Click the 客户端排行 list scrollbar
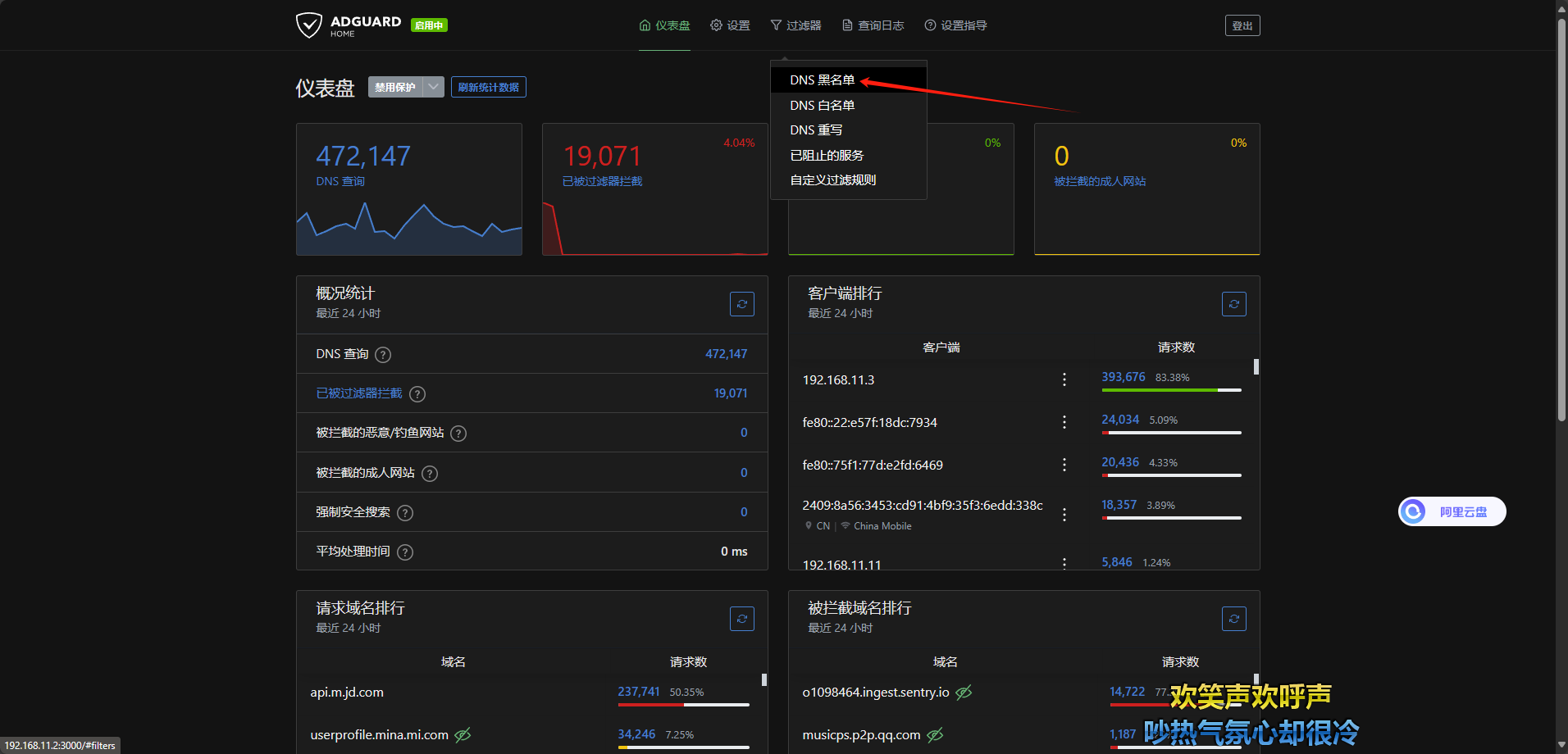Viewport: 1568px width, 754px height. pos(1256,367)
